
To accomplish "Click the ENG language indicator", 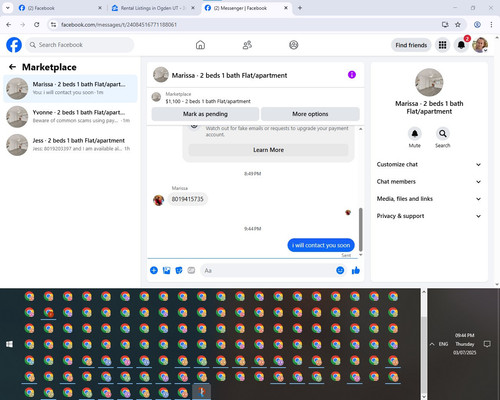I will 443,344.
